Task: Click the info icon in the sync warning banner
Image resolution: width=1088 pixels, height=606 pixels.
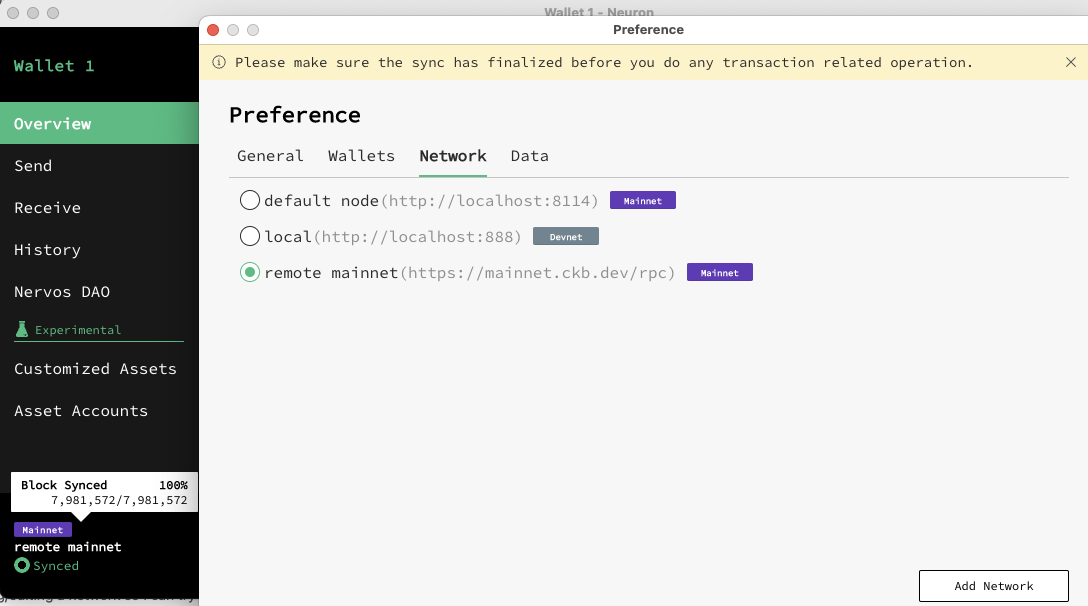Action: tap(219, 62)
